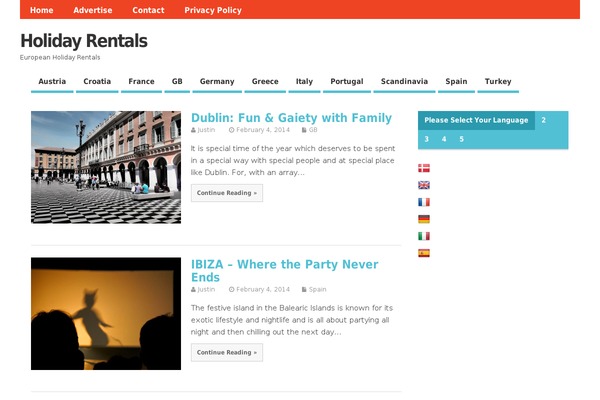This screenshot has width=600, height=400.
Task: Select the Danish flag language icon
Action: (x=424, y=168)
